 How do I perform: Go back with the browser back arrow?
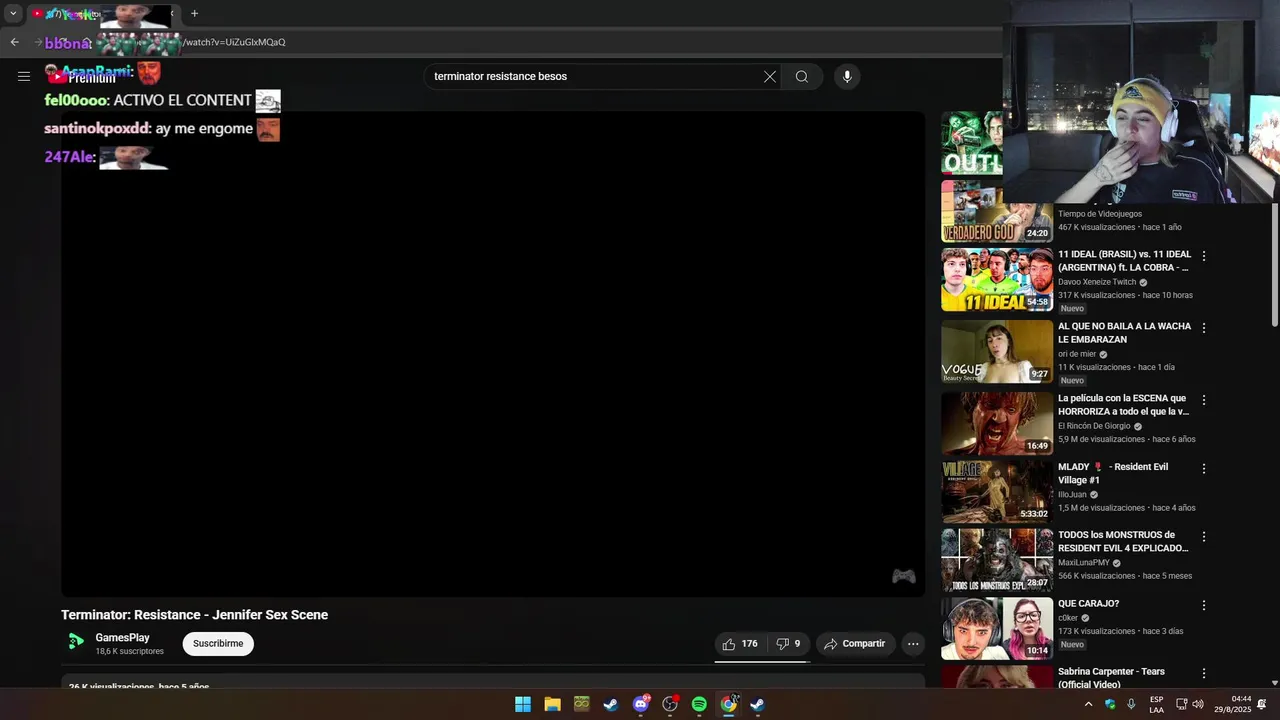[x=14, y=42]
